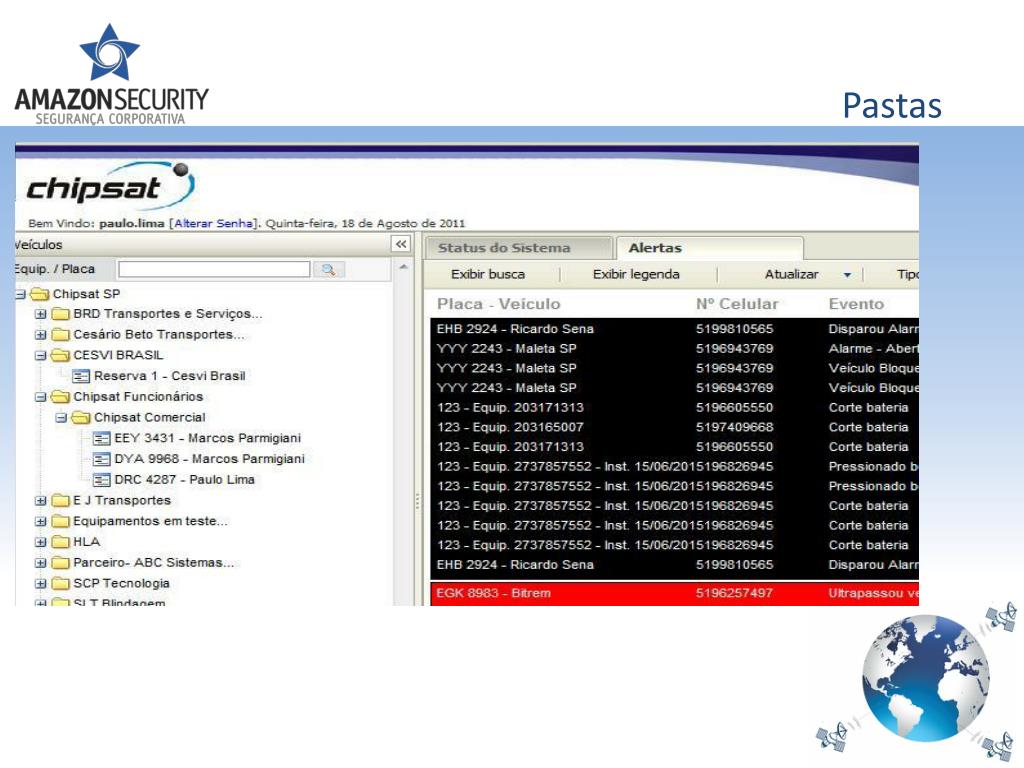Expand the Parceiro- ABC Sistemas node
This screenshot has width=1024, height=768.
40,563
